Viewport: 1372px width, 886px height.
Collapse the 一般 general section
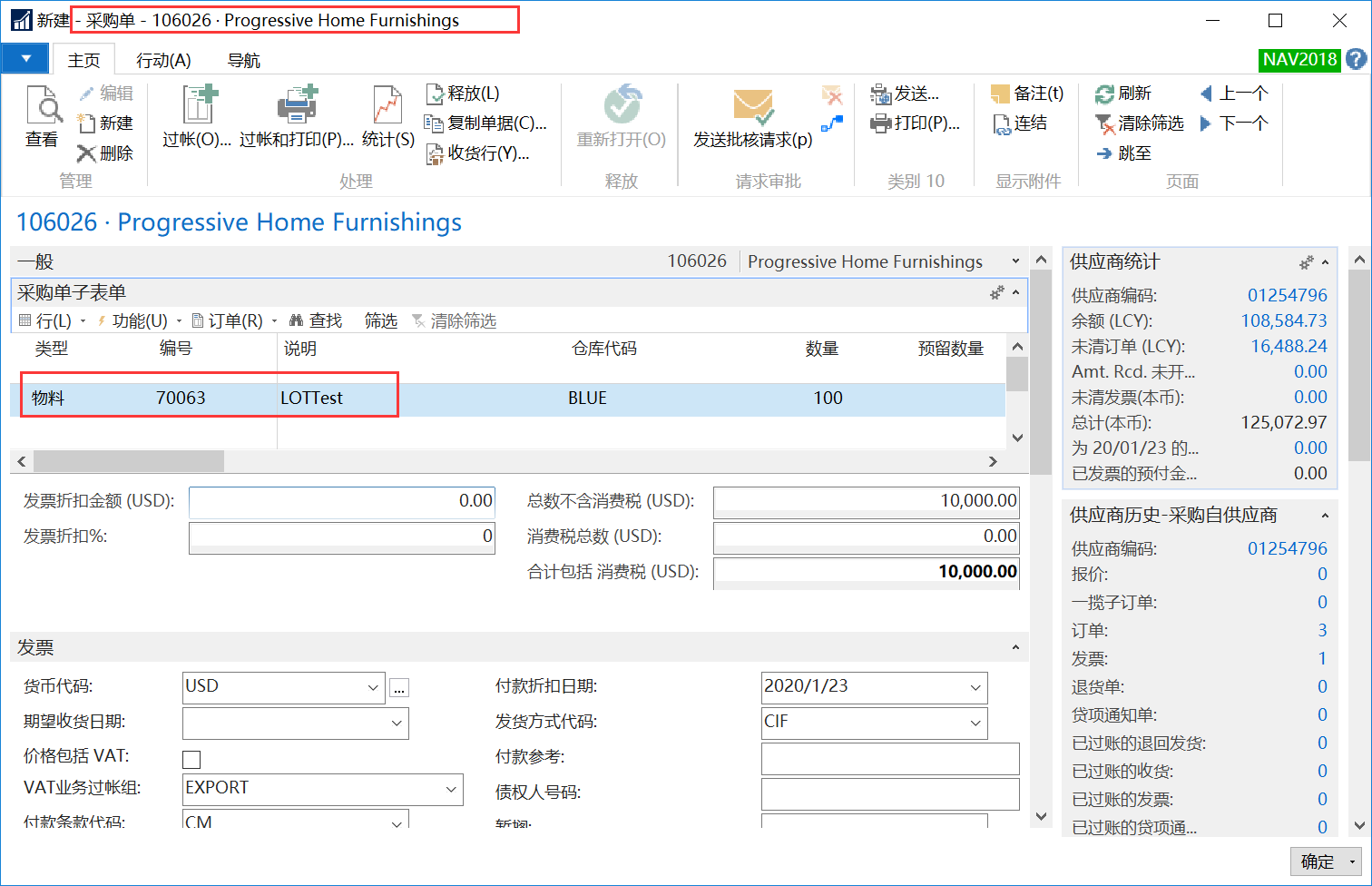1015,261
